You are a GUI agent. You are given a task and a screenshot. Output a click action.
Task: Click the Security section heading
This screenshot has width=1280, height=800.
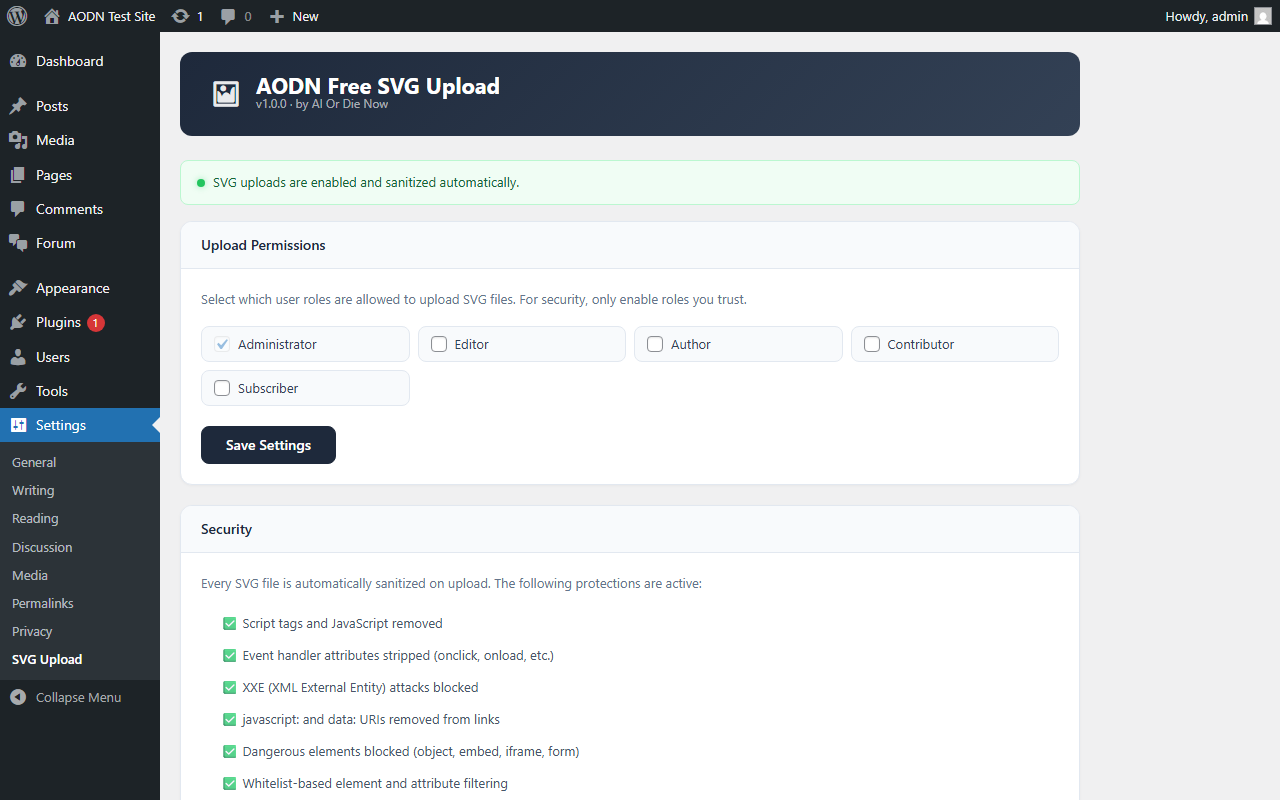(226, 529)
